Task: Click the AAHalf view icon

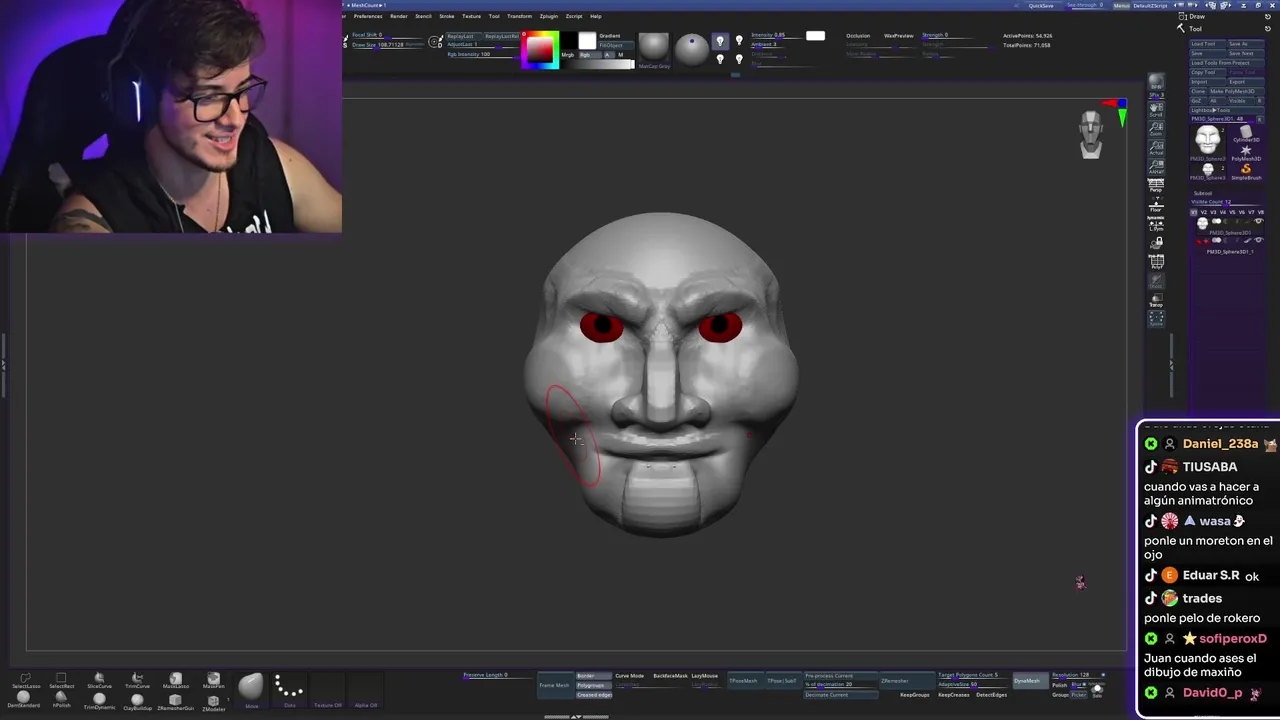Action: (1156, 168)
